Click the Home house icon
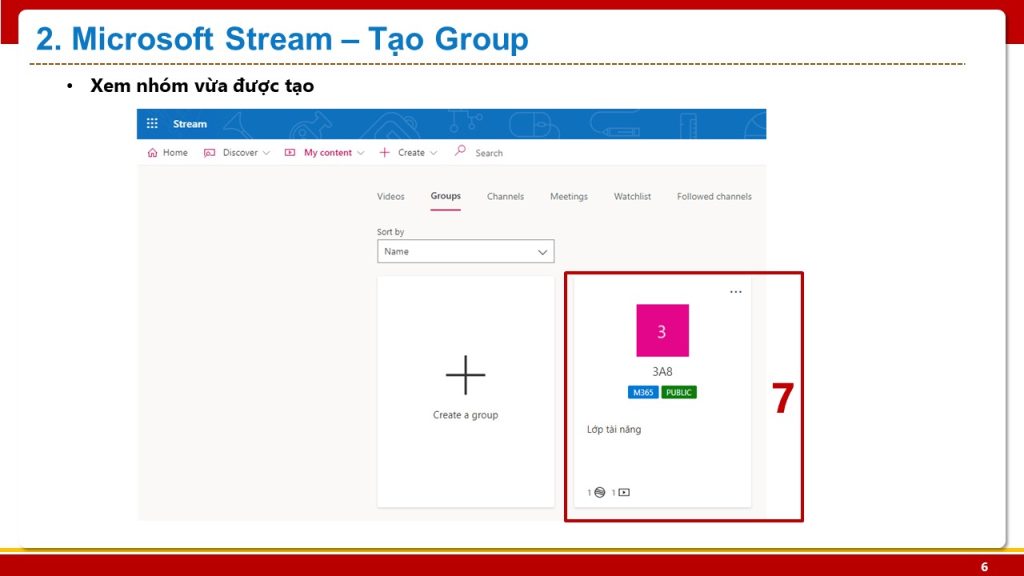 152,153
